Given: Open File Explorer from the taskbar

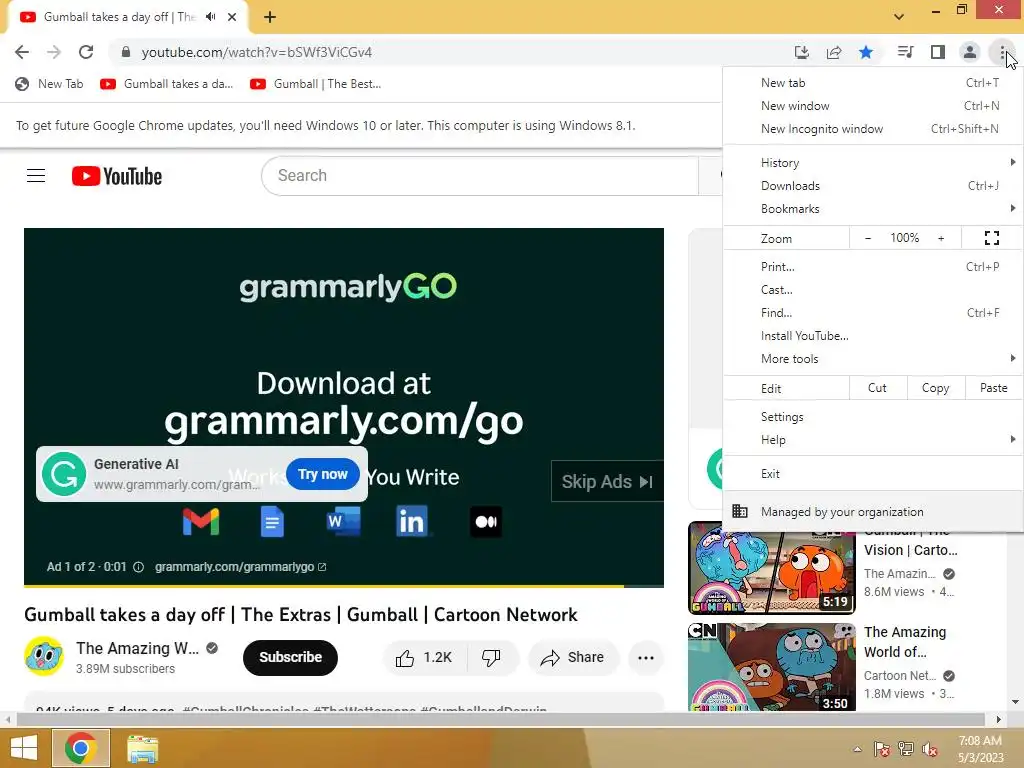Looking at the screenshot, I should coord(142,748).
